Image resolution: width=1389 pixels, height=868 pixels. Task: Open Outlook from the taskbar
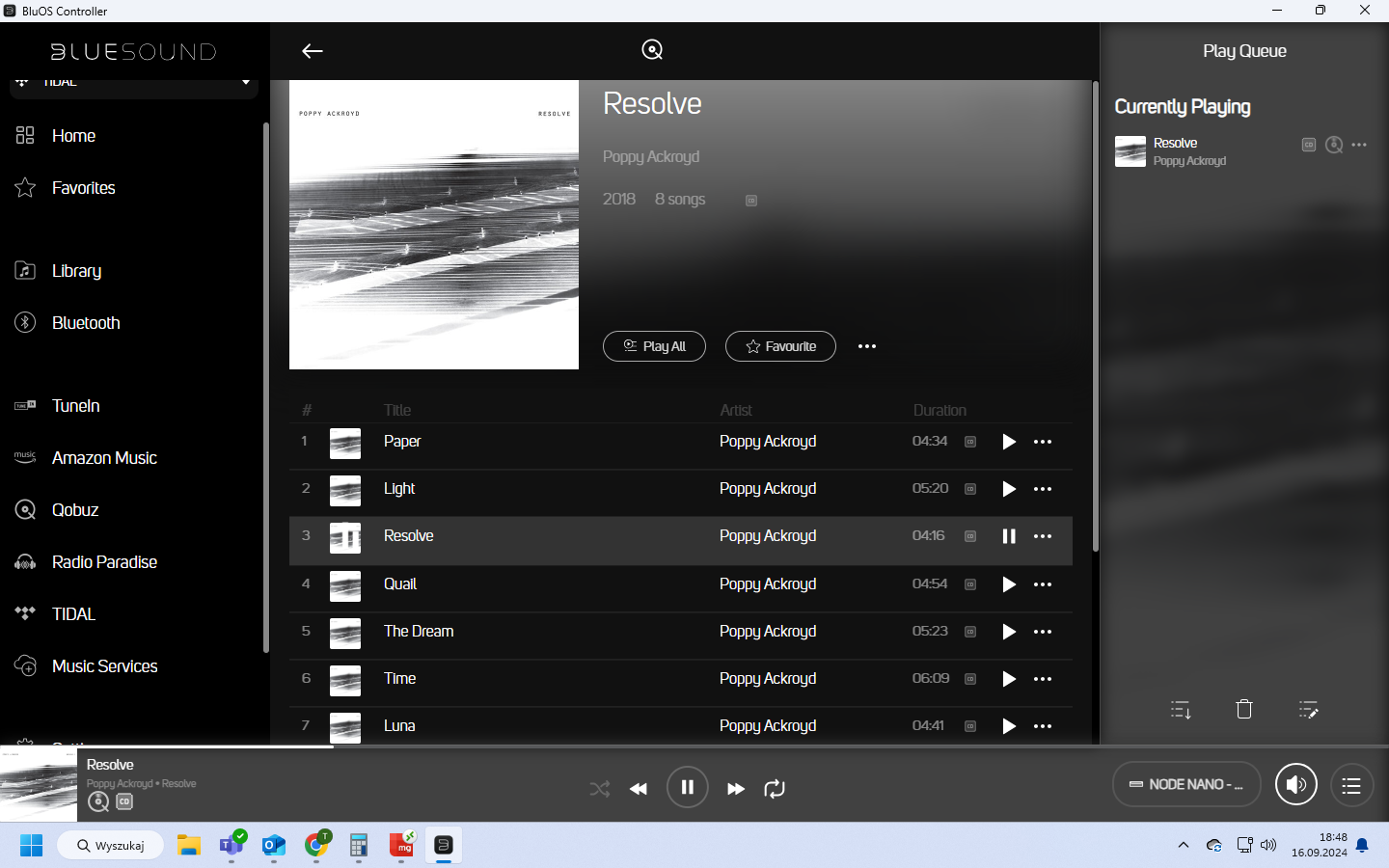pyautogui.click(x=274, y=846)
